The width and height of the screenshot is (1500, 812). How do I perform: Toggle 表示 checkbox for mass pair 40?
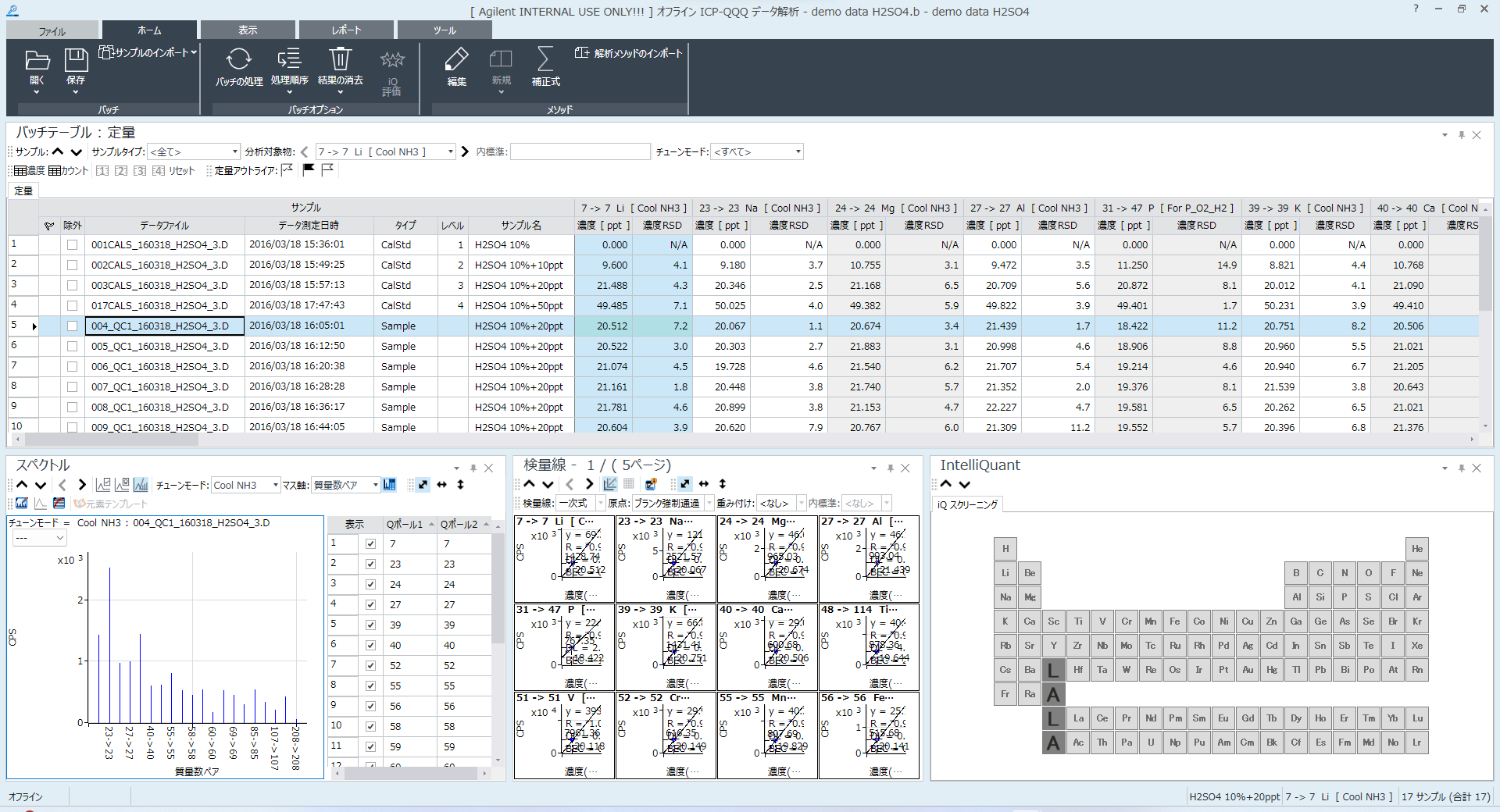[370, 645]
